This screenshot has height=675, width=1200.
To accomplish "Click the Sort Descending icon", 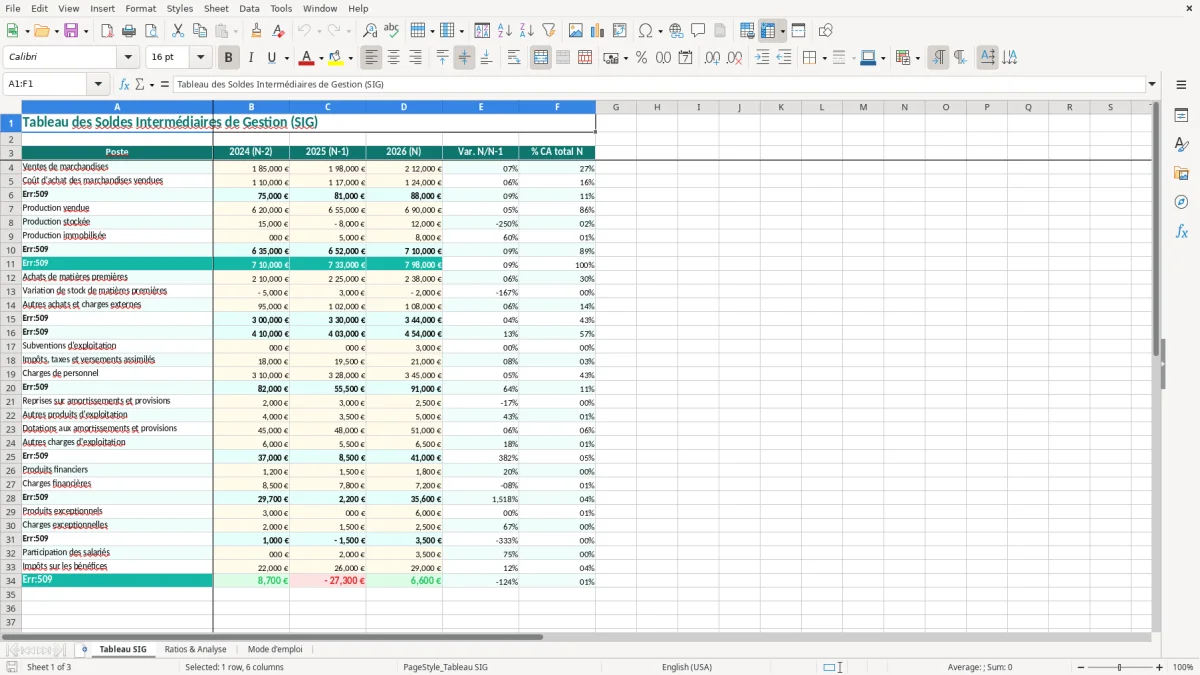I will (526, 31).
